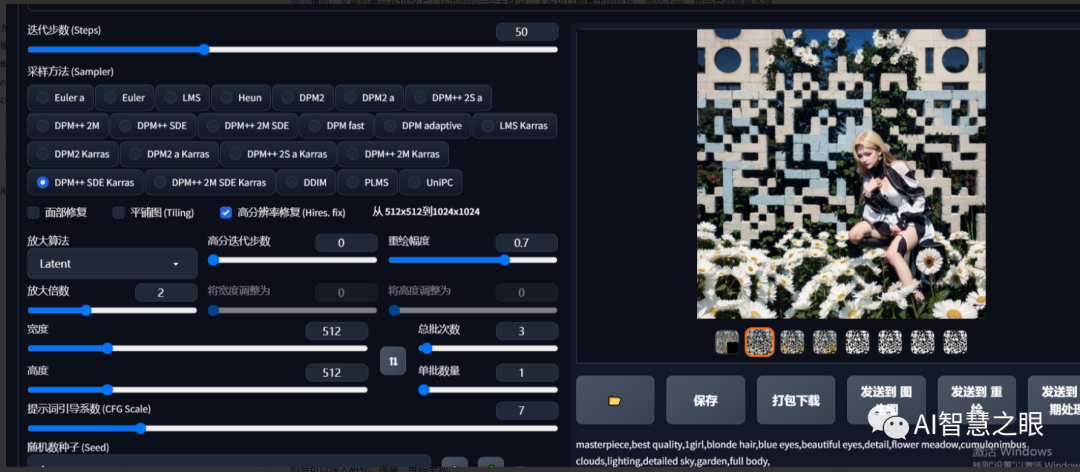Select the Euler sampler radio button
1080x472 pixels.
click(x=125, y=98)
